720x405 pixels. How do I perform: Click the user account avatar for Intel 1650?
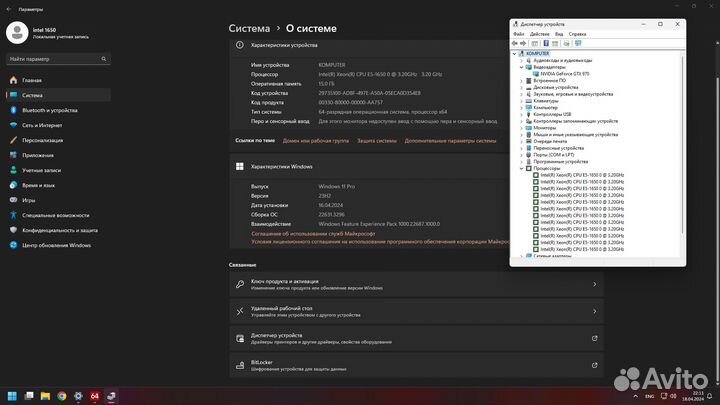tap(17, 33)
